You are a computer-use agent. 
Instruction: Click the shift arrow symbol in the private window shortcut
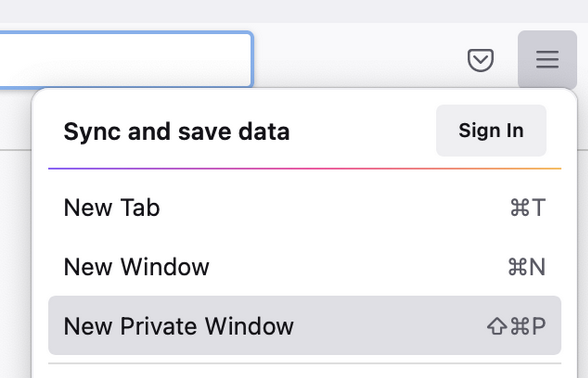[x=497, y=326]
